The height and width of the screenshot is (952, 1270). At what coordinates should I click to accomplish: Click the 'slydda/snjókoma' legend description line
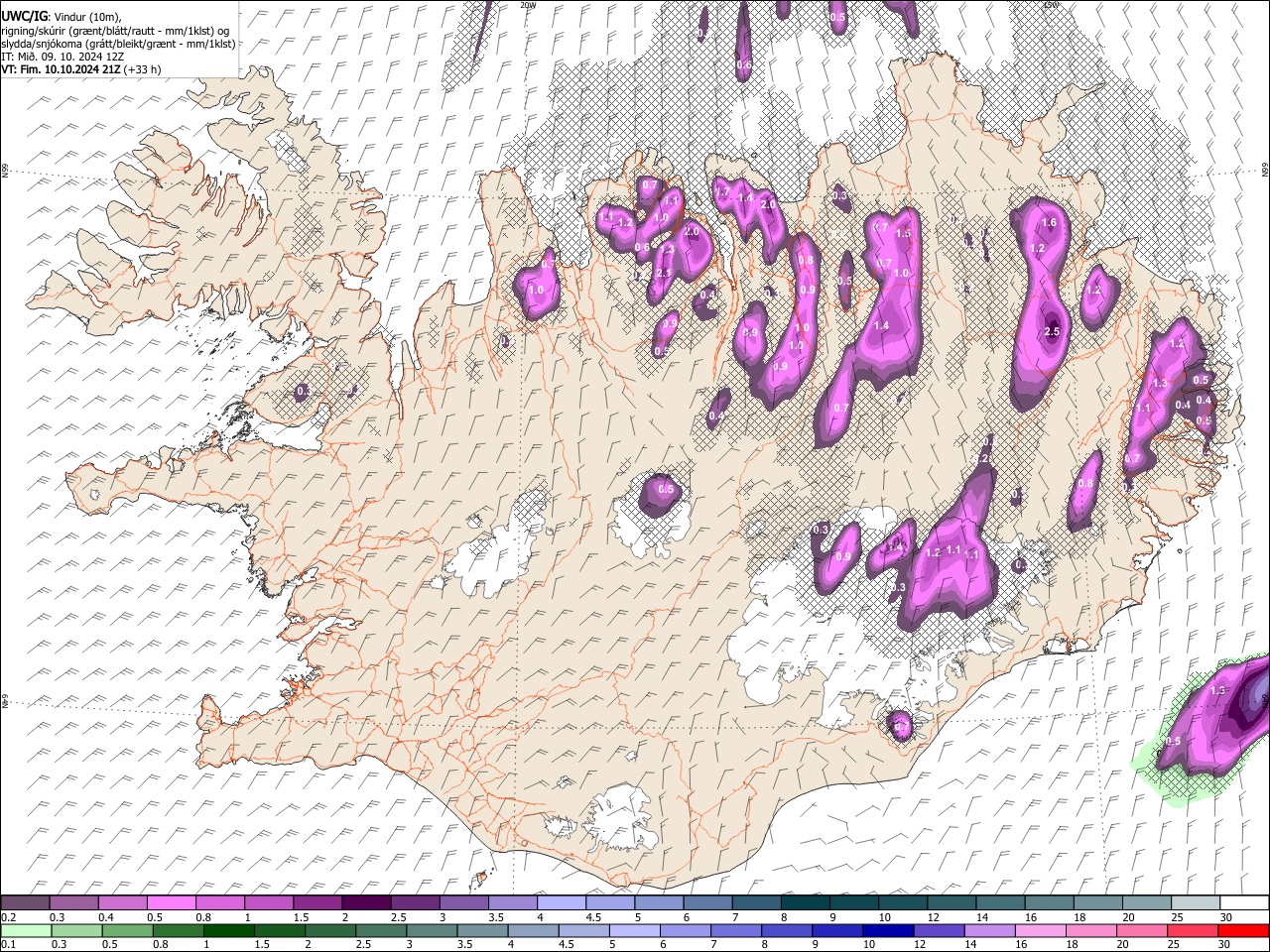[x=118, y=44]
